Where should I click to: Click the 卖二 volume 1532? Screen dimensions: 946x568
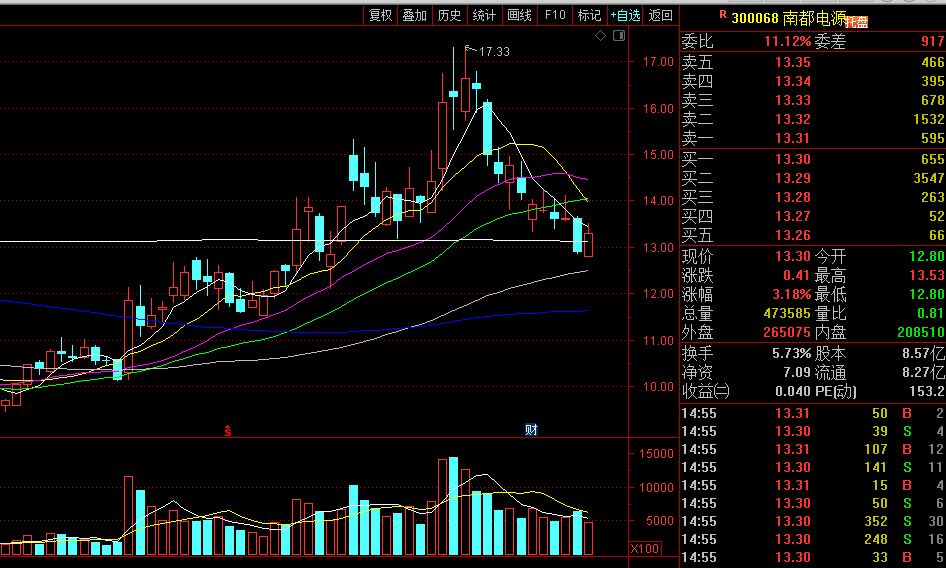929,119
